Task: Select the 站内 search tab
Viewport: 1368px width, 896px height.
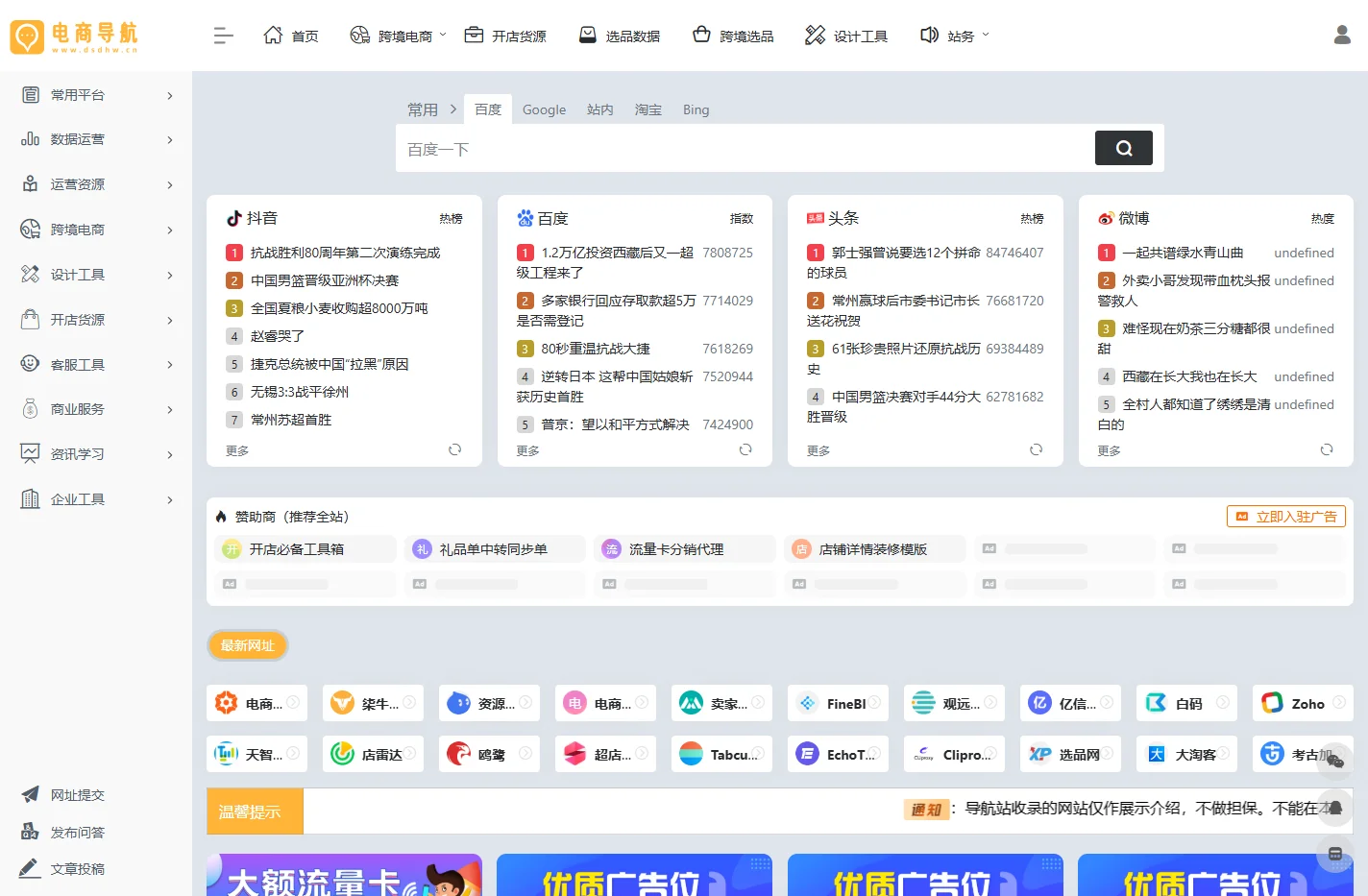Action: 600,109
